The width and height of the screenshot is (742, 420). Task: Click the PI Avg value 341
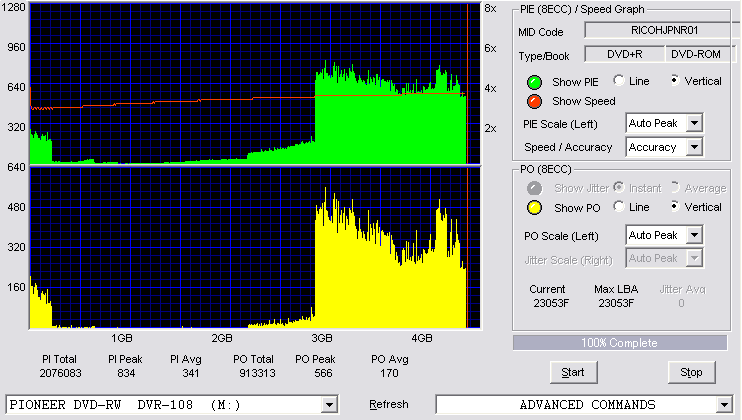[190, 373]
